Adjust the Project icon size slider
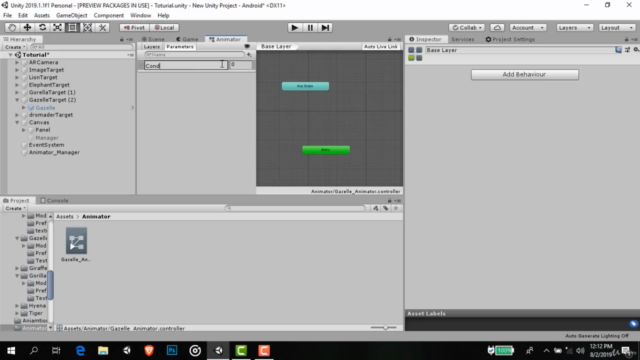 click(384, 327)
